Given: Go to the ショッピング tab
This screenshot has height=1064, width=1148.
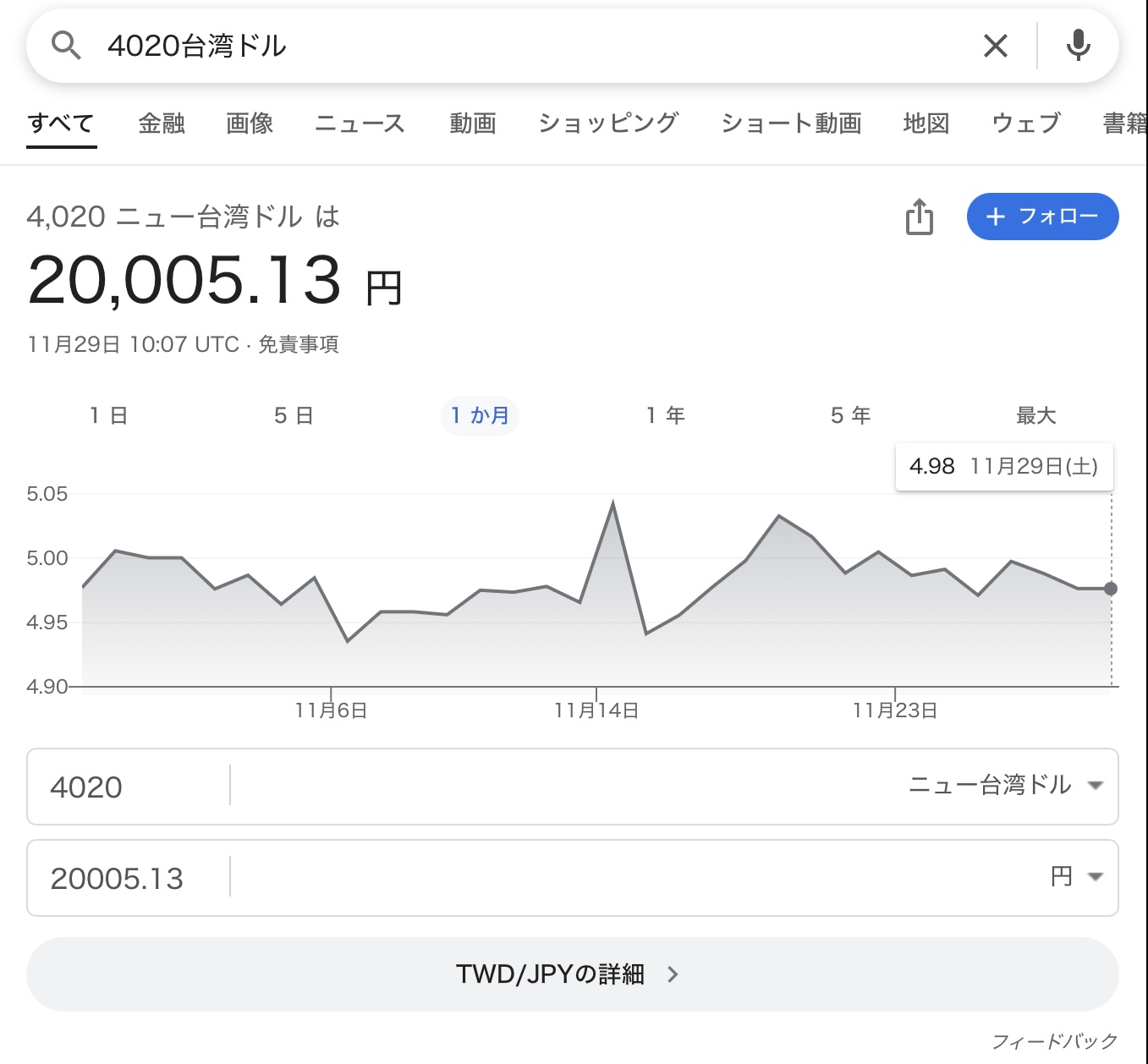Looking at the screenshot, I should pyautogui.click(x=608, y=123).
